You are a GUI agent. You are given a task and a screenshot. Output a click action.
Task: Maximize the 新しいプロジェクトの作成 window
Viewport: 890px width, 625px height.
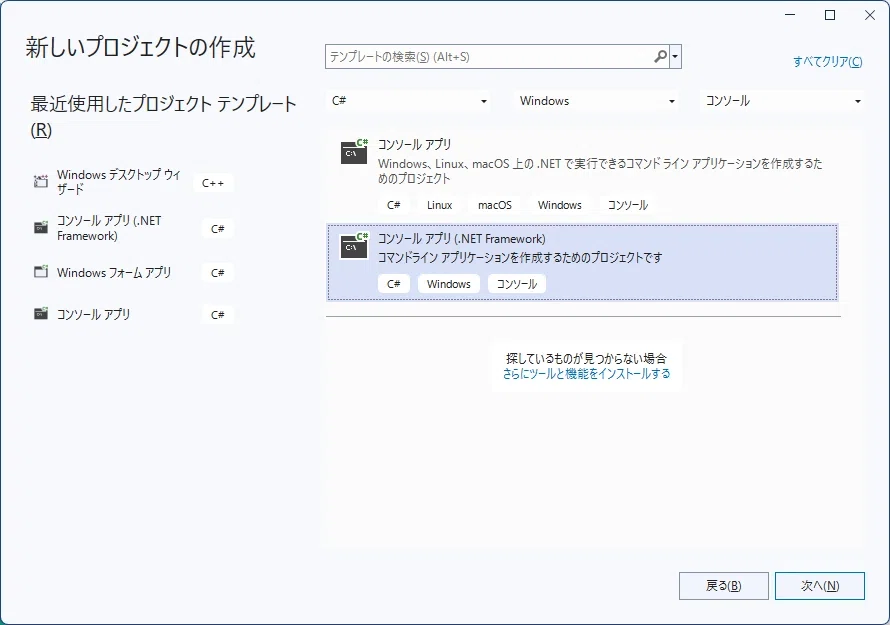click(830, 15)
